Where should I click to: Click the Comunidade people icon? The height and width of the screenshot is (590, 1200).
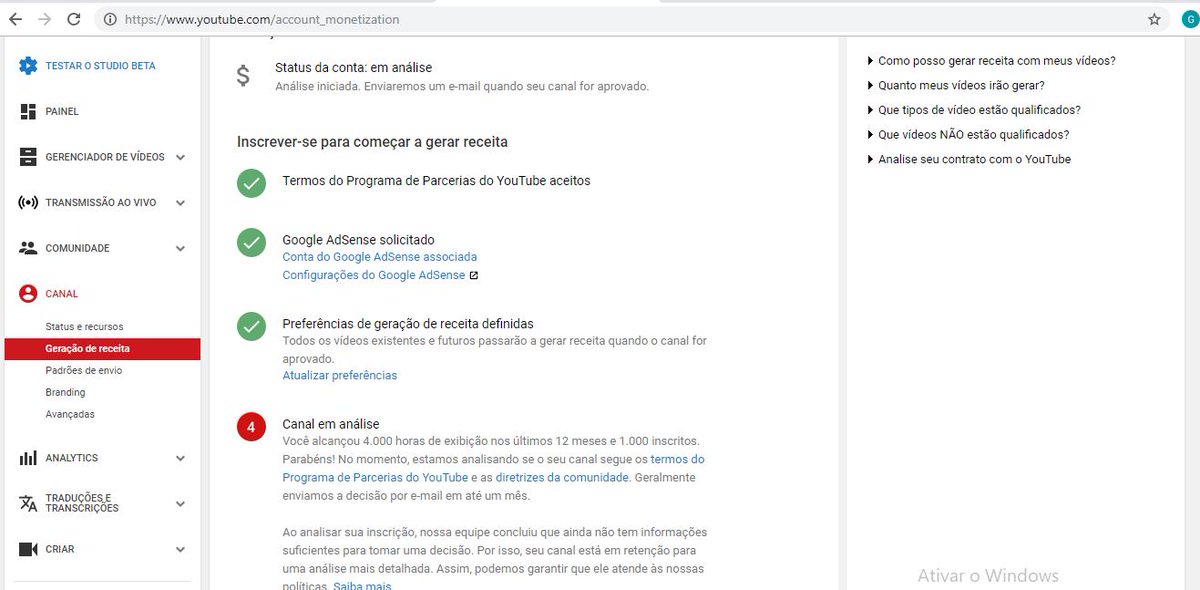tap(28, 248)
